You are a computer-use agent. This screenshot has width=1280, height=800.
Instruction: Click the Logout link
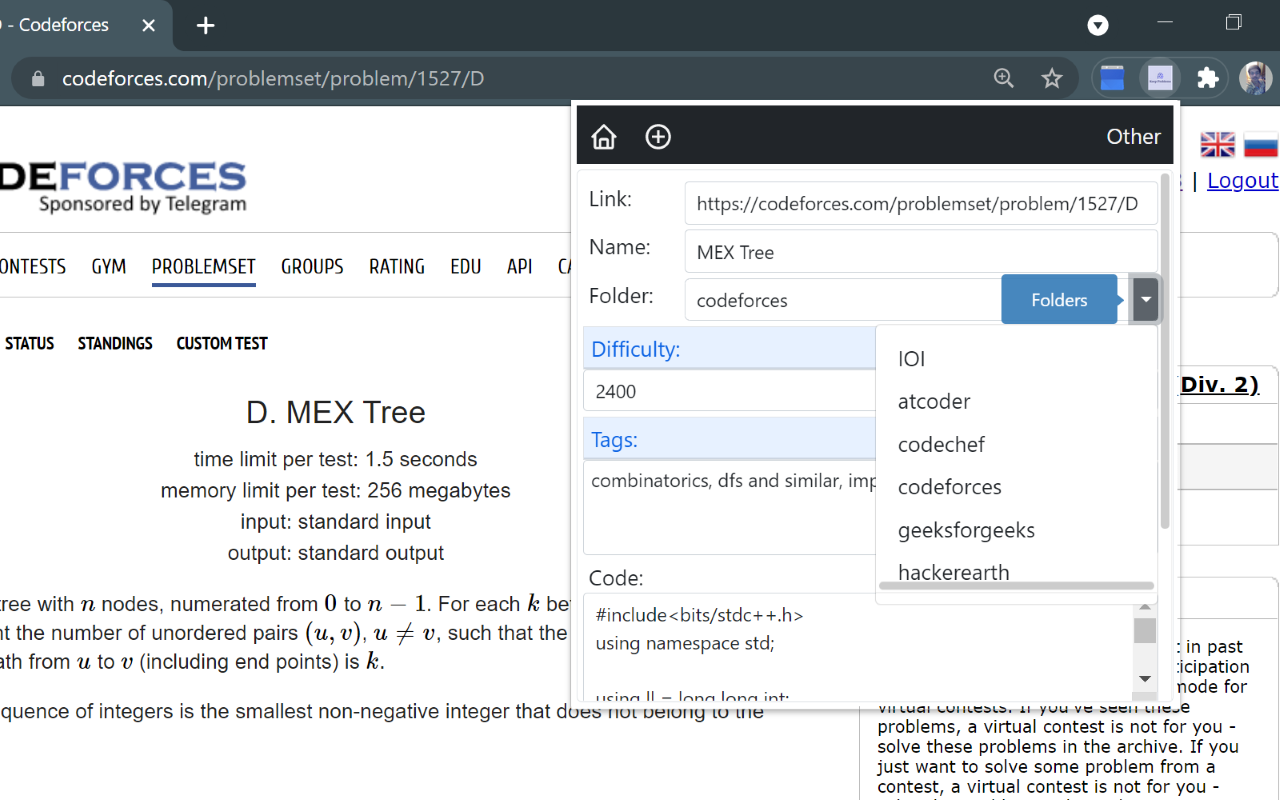point(1242,181)
